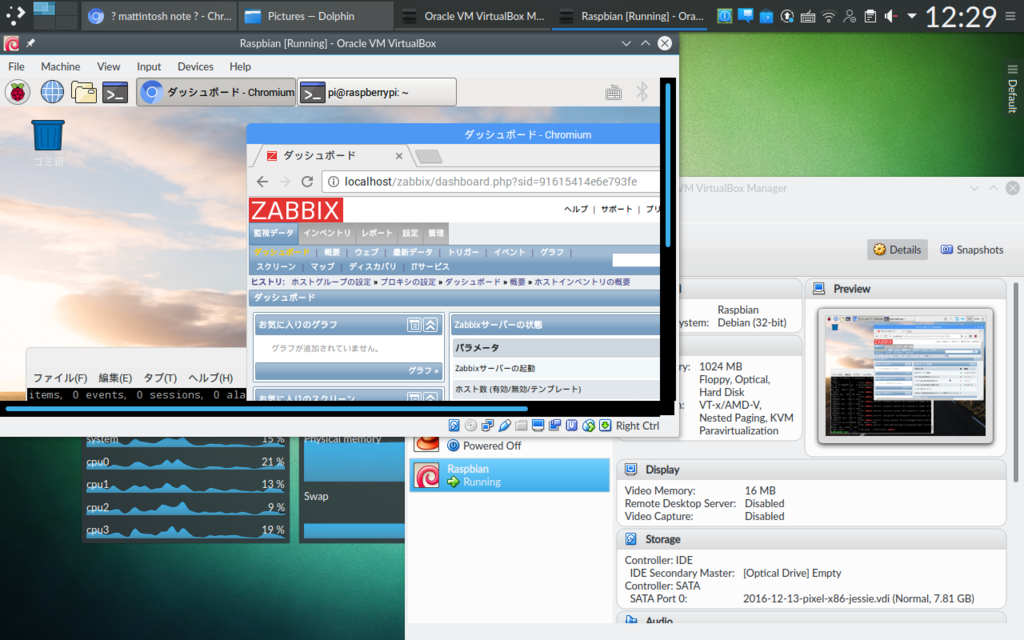
Task: Open Devices menu in Raspbian VM window
Action: [x=195, y=67]
